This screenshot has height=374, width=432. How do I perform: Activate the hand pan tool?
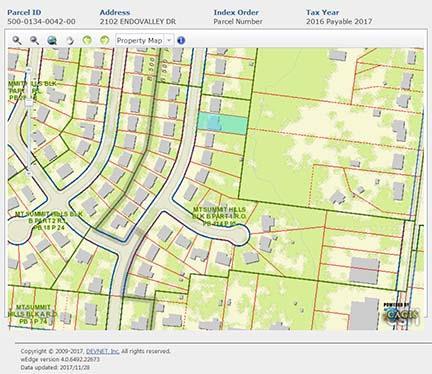69,40
